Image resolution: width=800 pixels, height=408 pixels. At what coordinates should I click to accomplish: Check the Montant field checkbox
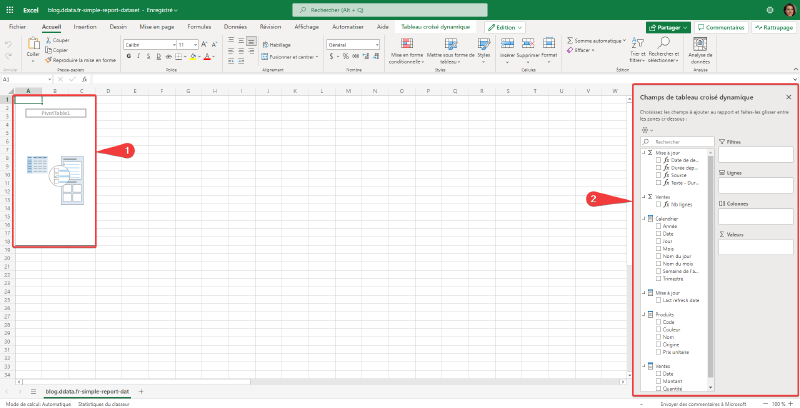click(x=659, y=381)
